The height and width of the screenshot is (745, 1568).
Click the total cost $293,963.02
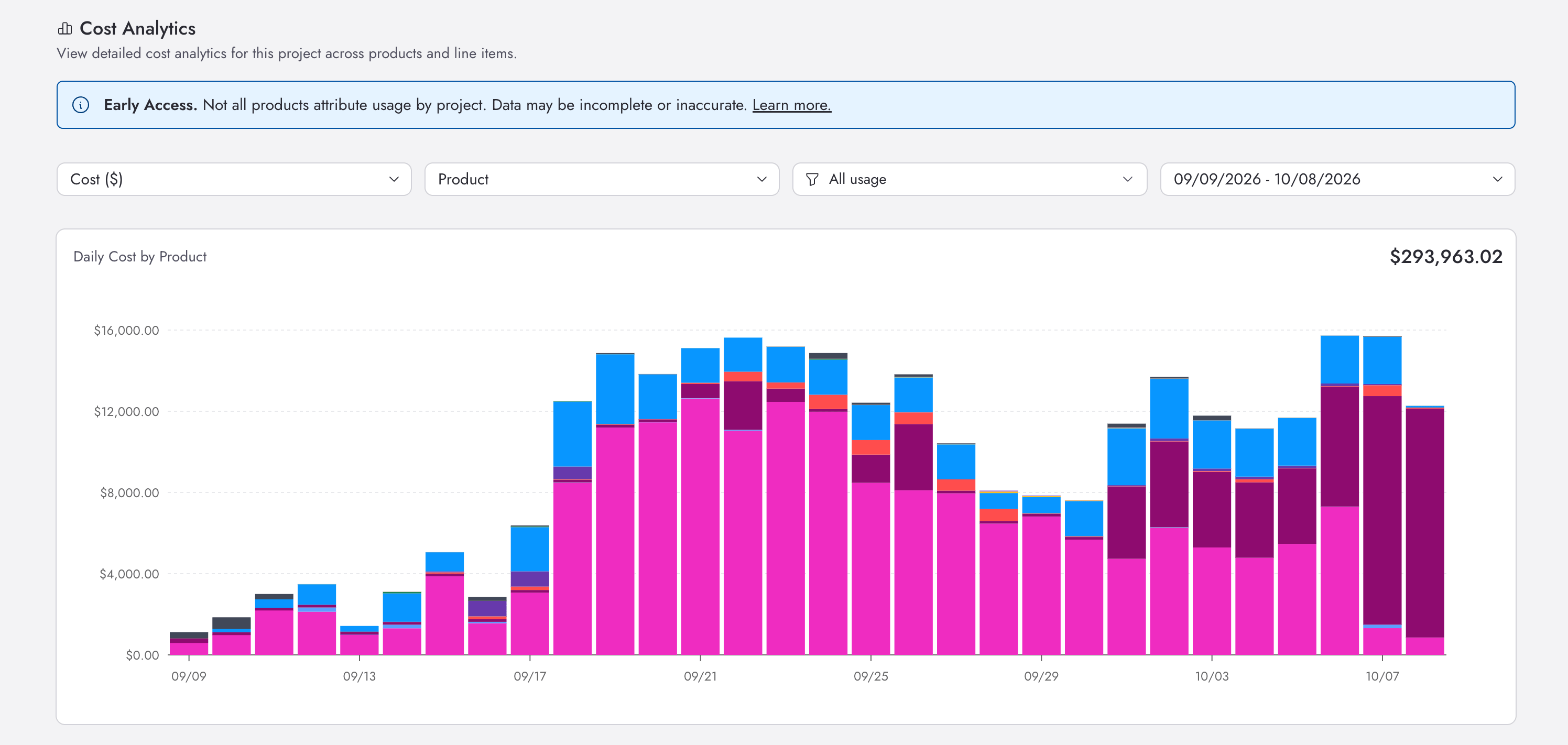[x=1446, y=256]
